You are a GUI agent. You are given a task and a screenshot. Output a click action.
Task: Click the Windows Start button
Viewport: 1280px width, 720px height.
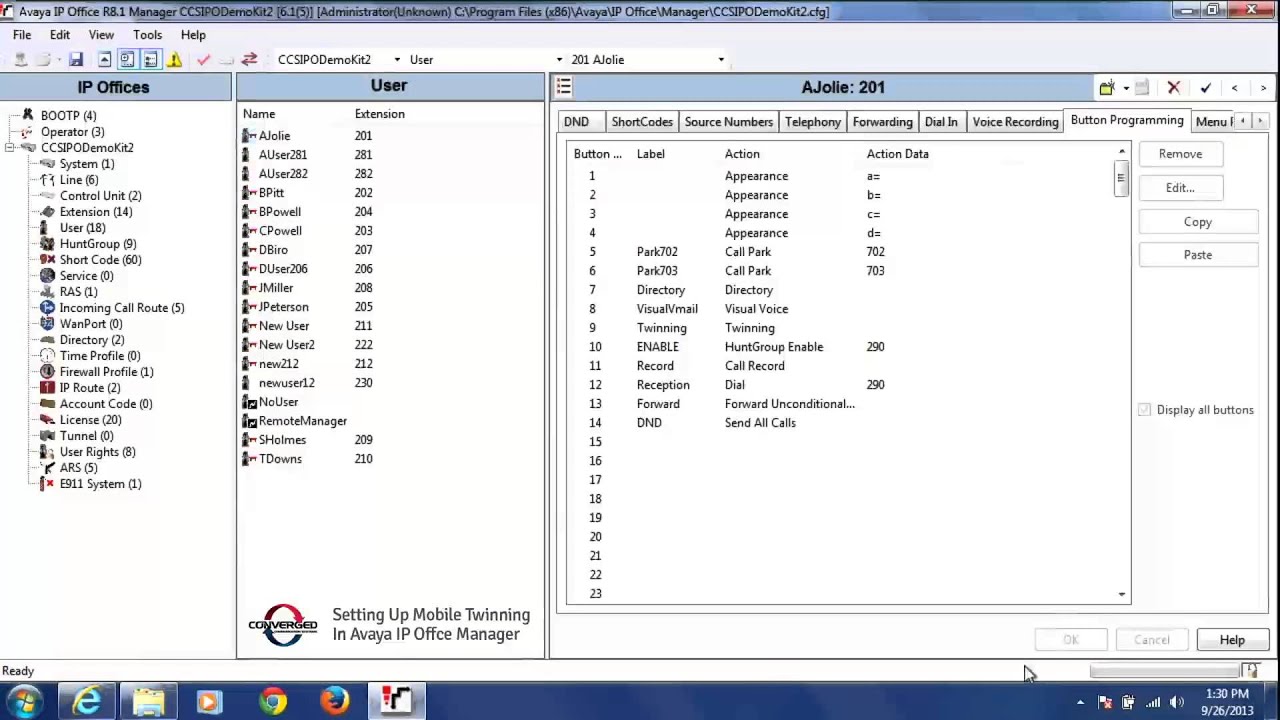point(24,702)
